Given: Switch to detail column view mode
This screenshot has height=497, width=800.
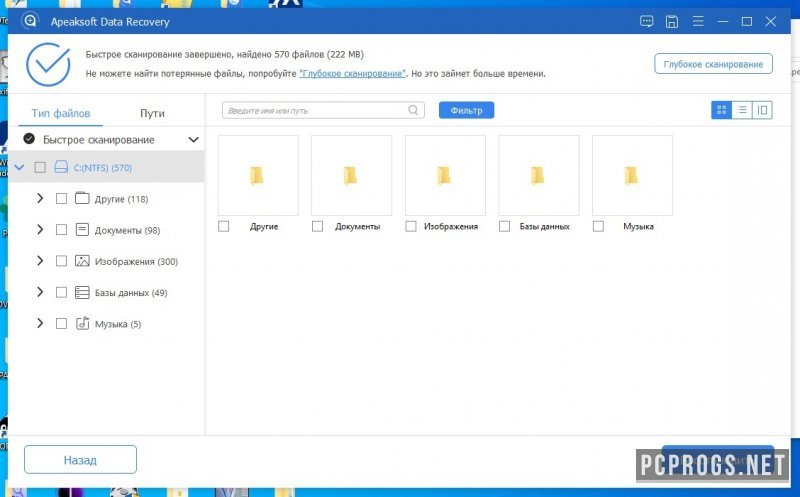Looking at the screenshot, I should tap(762, 110).
